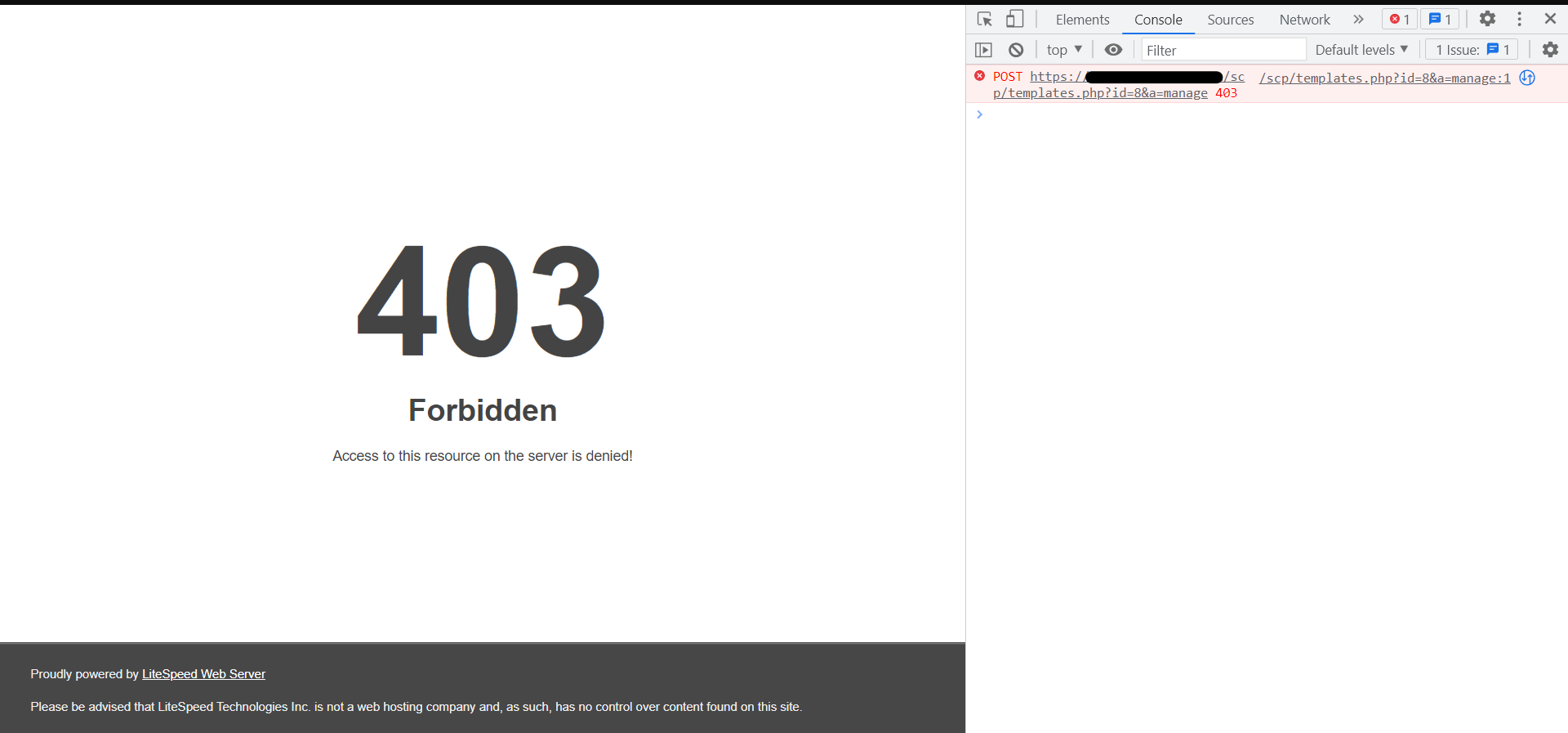Activate the inspect element picker icon

click(984, 19)
